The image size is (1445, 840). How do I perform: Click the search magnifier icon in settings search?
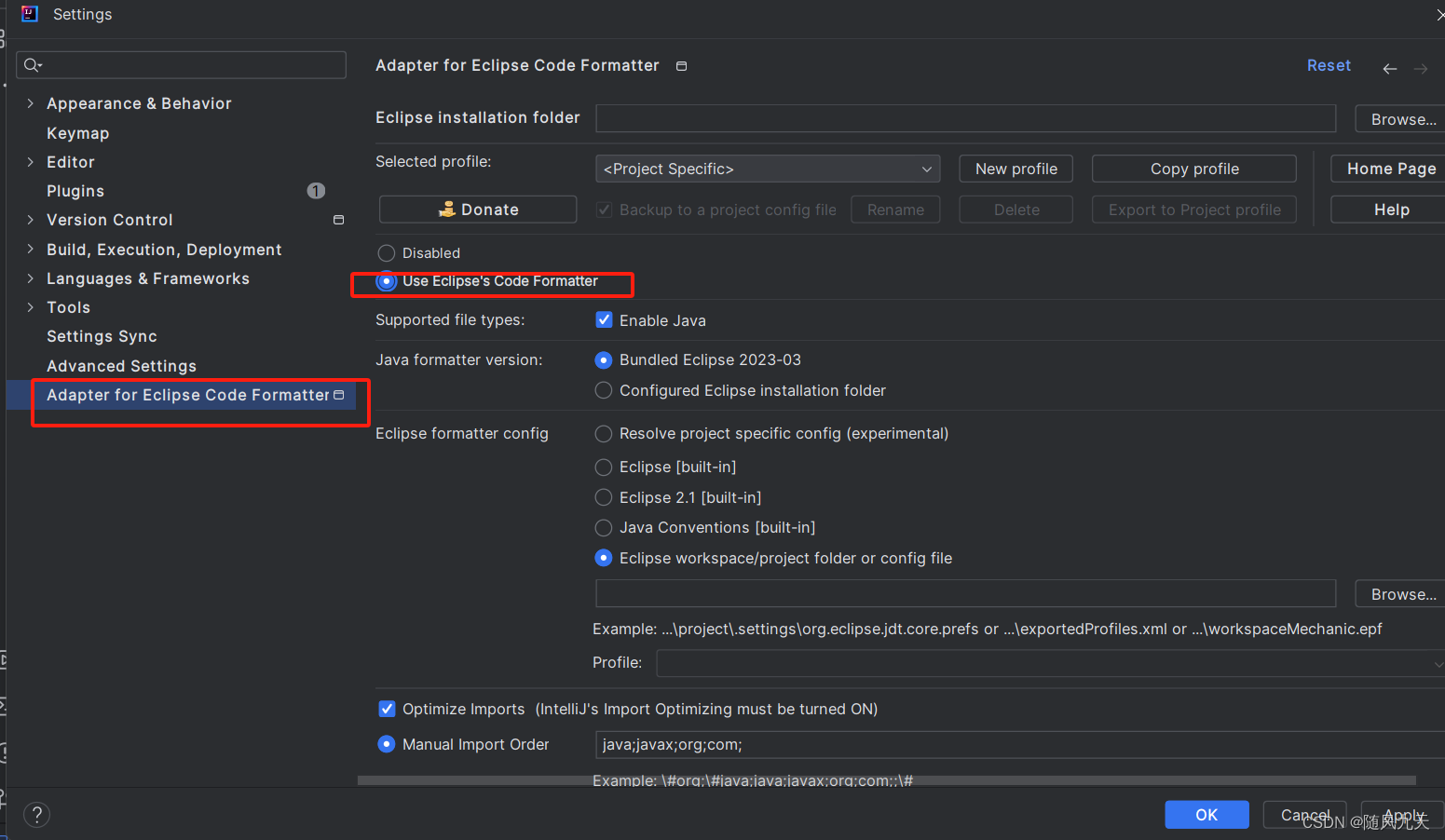pos(33,64)
